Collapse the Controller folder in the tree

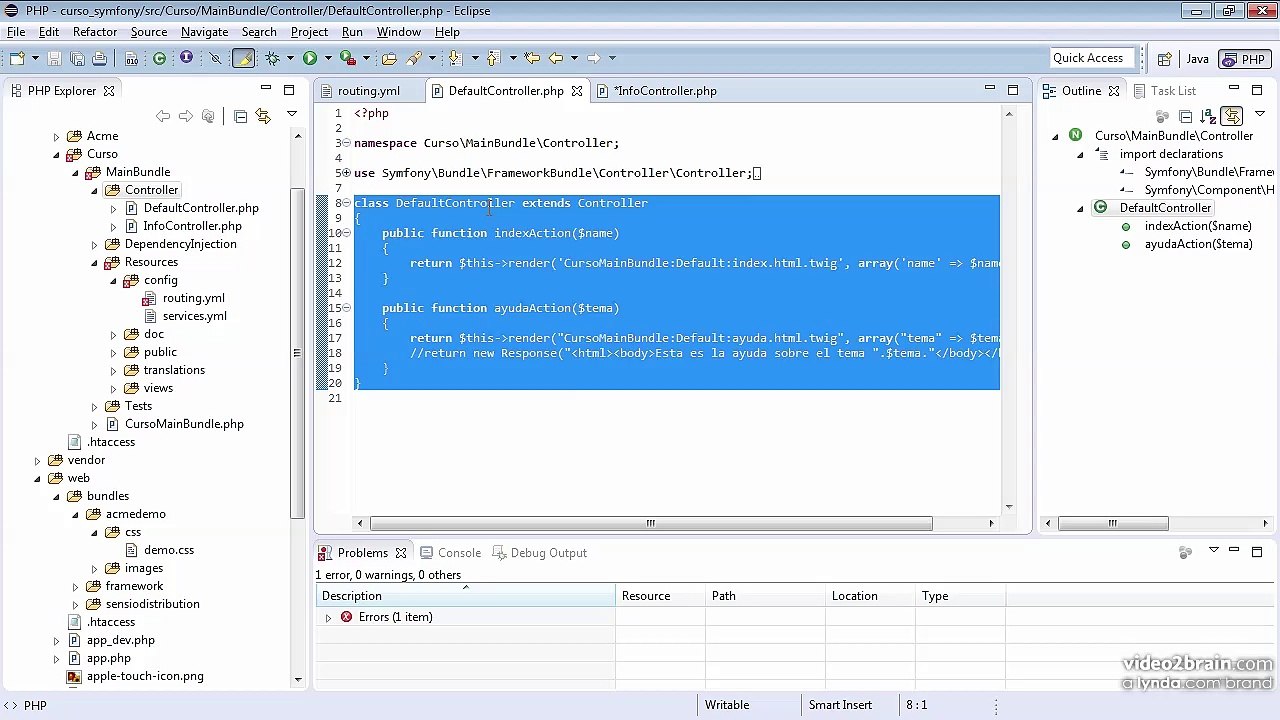(x=95, y=190)
